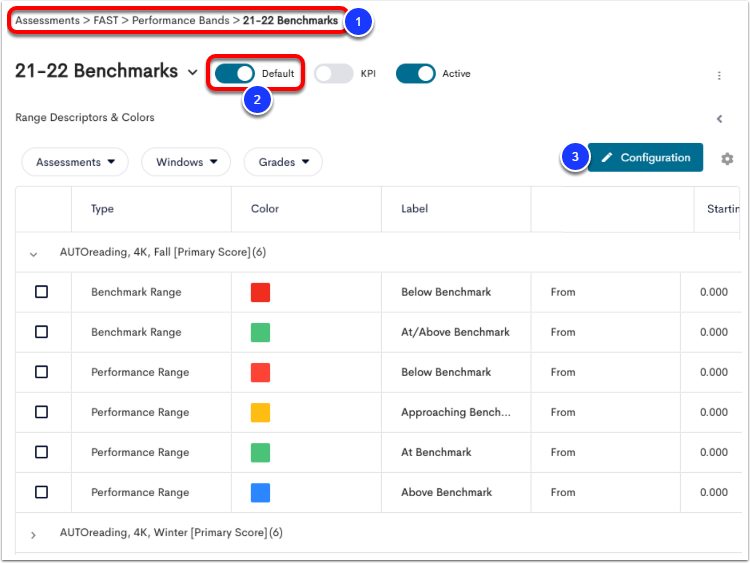The width and height of the screenshot is (750, 563).
Task: Open the Grades filter dropdown
Action: point(283,162)
